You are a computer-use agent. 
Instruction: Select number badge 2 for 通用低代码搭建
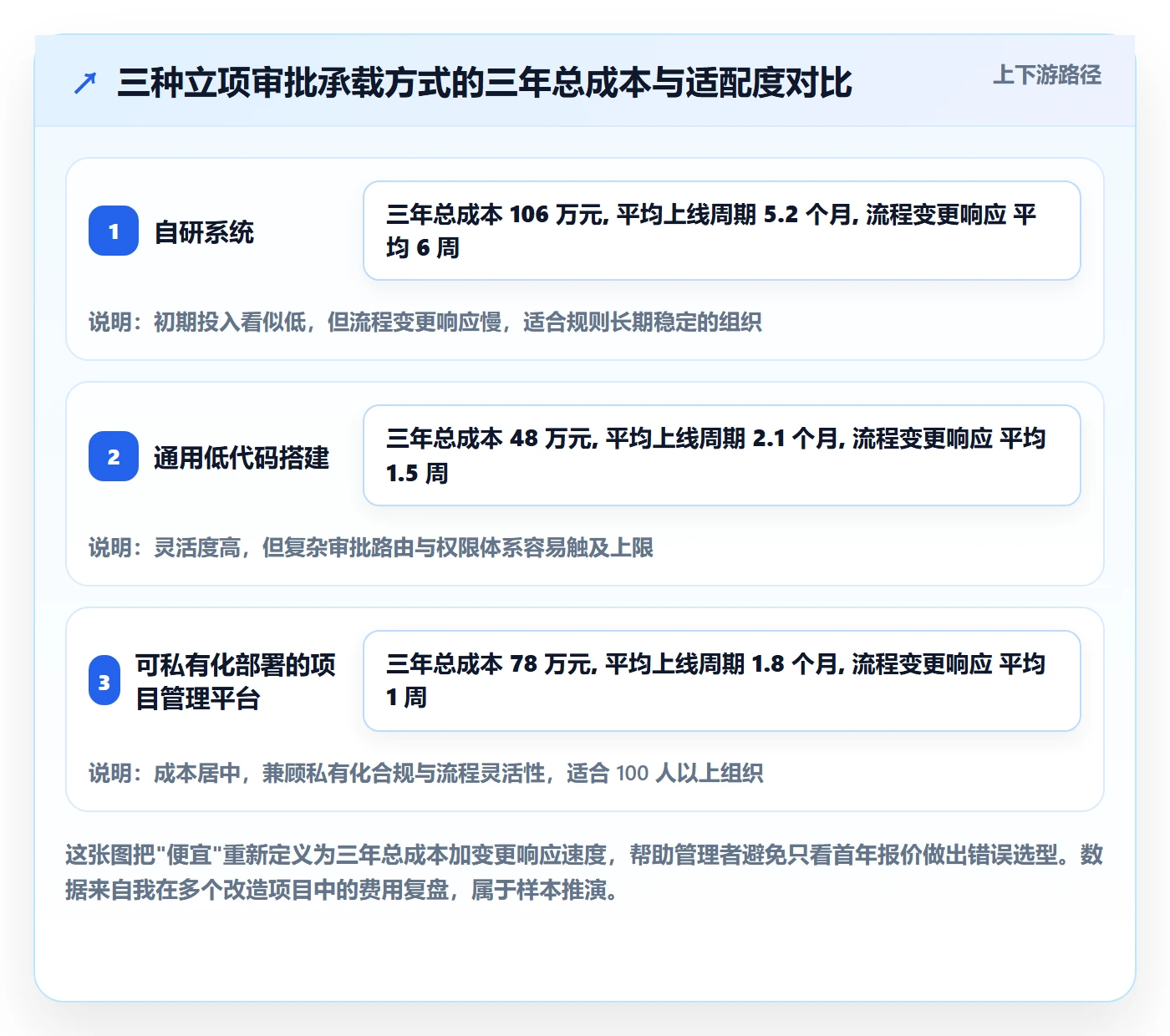(x=114, y=456)
